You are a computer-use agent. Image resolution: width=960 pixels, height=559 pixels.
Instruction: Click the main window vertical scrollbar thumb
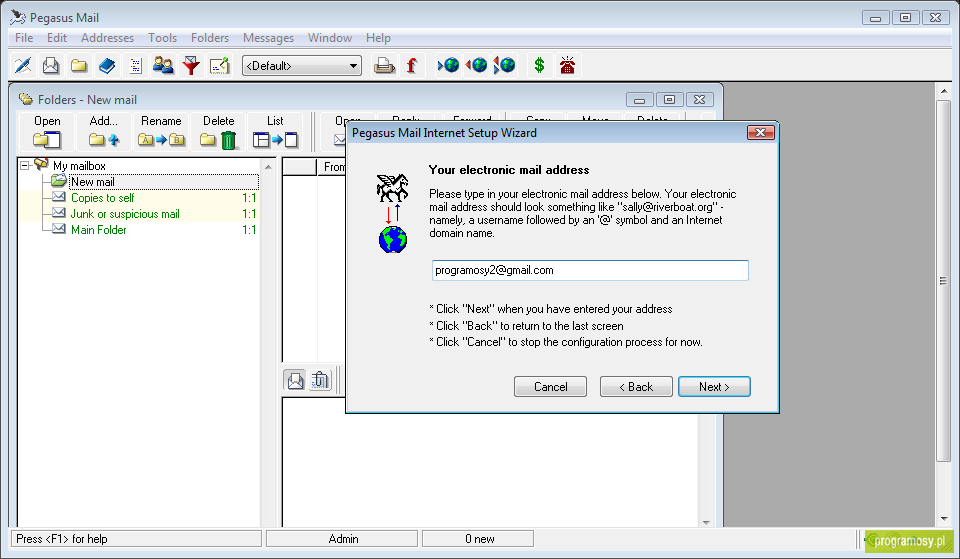(x=943, y=281)
